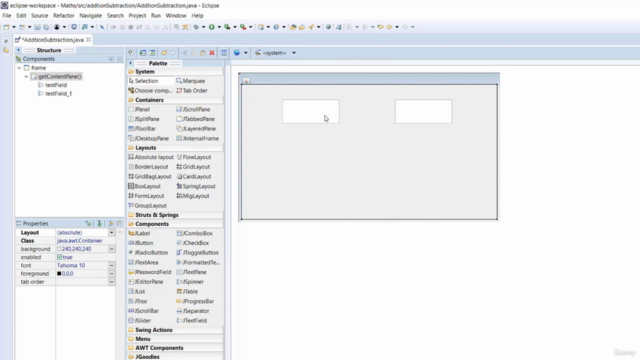The width and height of the screenshot is (640, 360).
Task: Open the Window menu
Action: (176, 16)
